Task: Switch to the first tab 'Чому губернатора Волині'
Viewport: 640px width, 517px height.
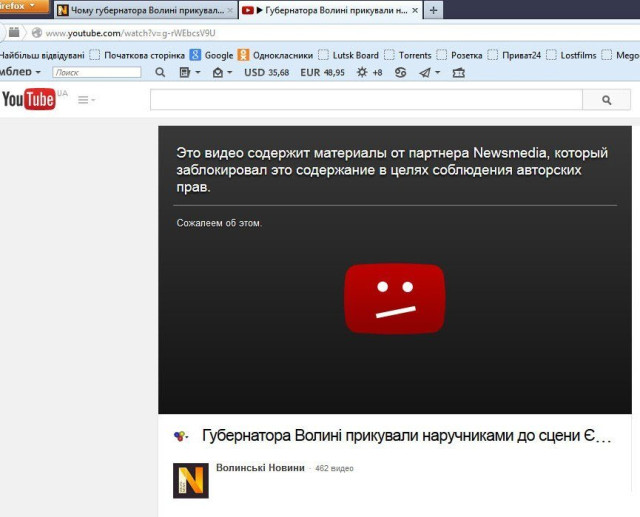Action: pos(140,10)
